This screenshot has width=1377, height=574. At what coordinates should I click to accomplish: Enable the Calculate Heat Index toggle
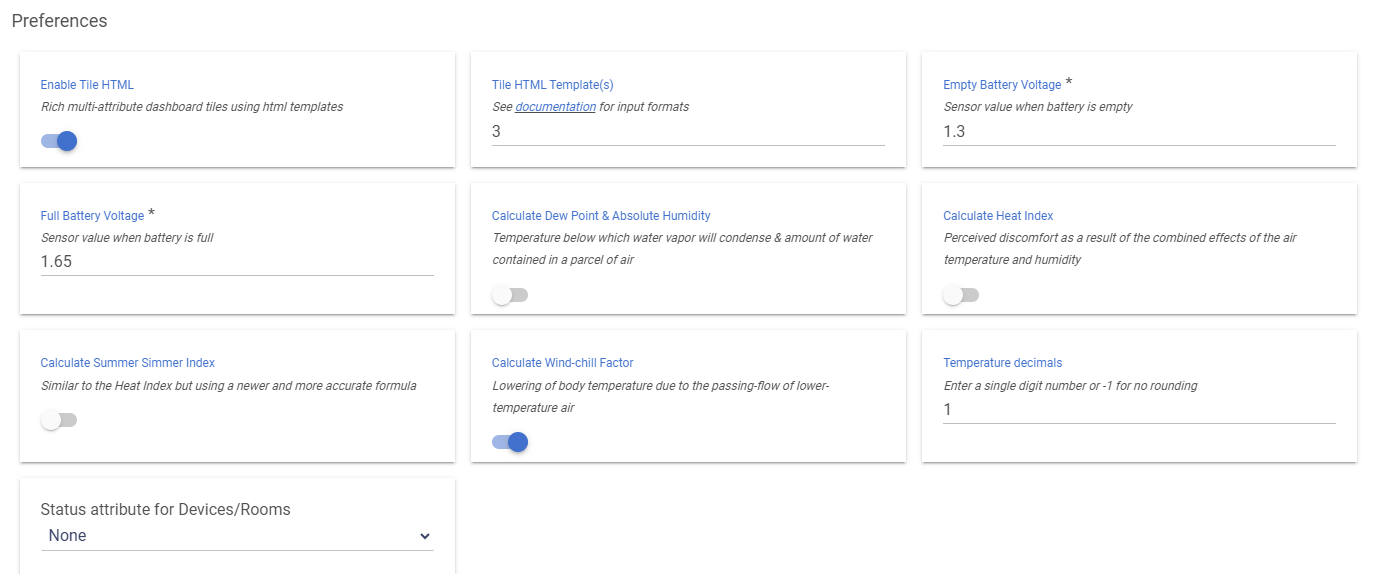pyautogui.click(x=961, y=295)
